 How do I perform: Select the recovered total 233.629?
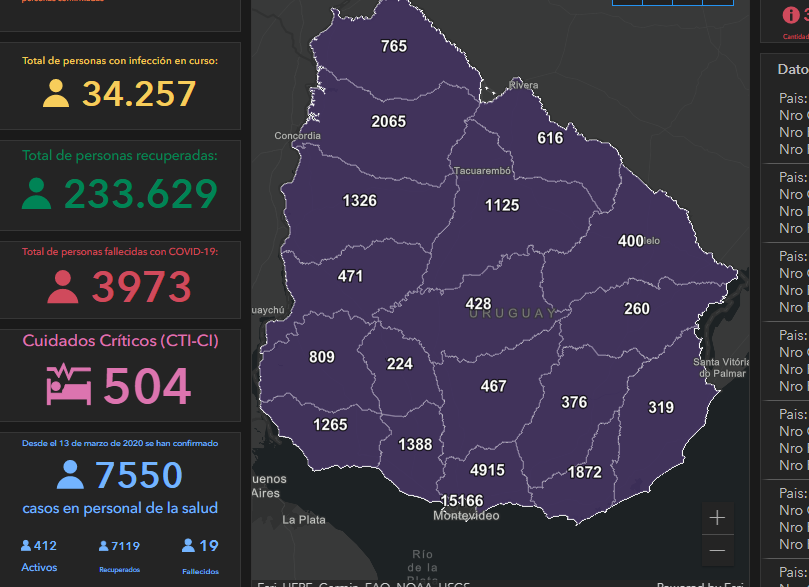coord(141,194)
